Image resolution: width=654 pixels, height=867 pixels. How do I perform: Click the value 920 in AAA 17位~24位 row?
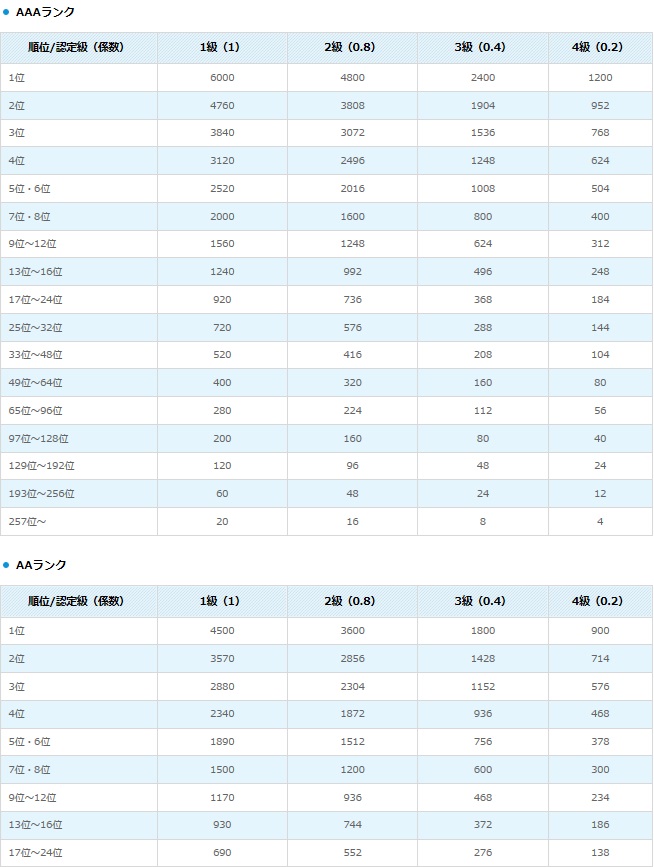[222, 300]
